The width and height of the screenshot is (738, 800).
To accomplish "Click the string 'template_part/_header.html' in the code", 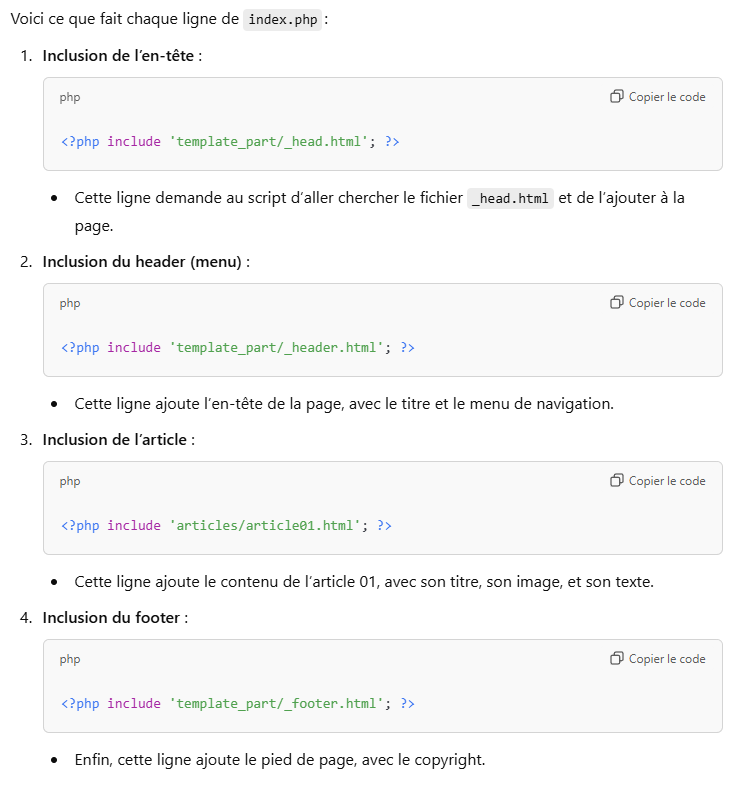I will tap(276, 348).
